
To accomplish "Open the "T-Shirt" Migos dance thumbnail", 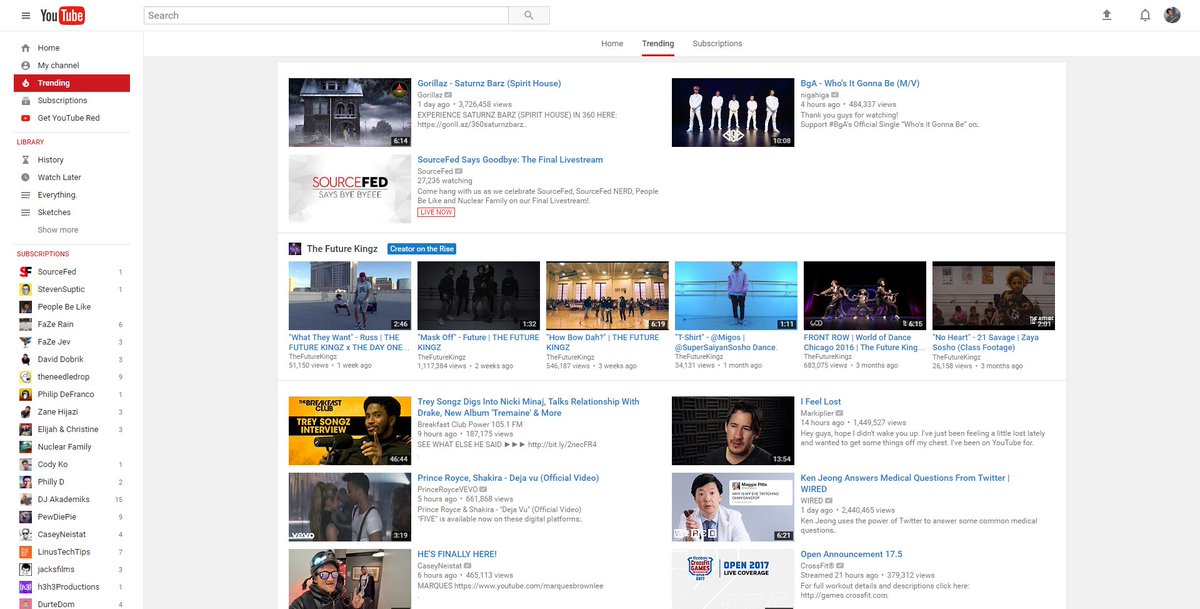I will coord(736,296).
